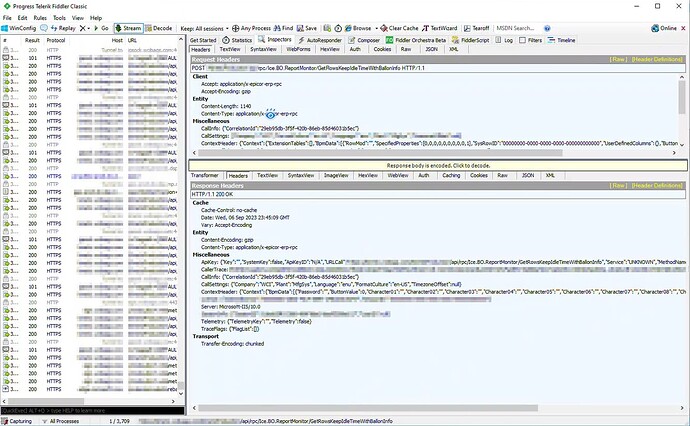Click the timer clock icon
The width and height of the screenshot is (690, 426).
(338, 28)
